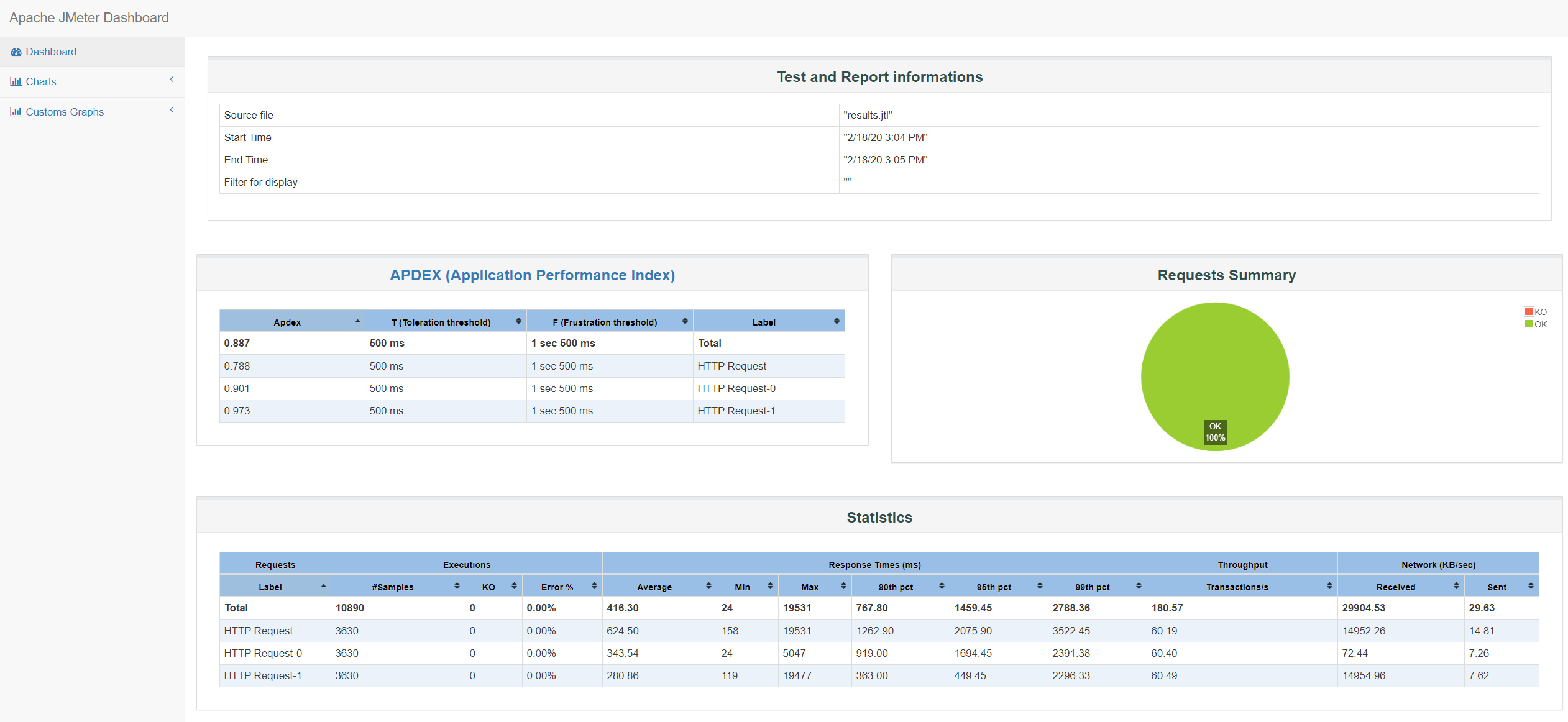Open the APDEX (Application Performance Index) link
This screenshot has width=1568, height=722.
tap(532, 275)
